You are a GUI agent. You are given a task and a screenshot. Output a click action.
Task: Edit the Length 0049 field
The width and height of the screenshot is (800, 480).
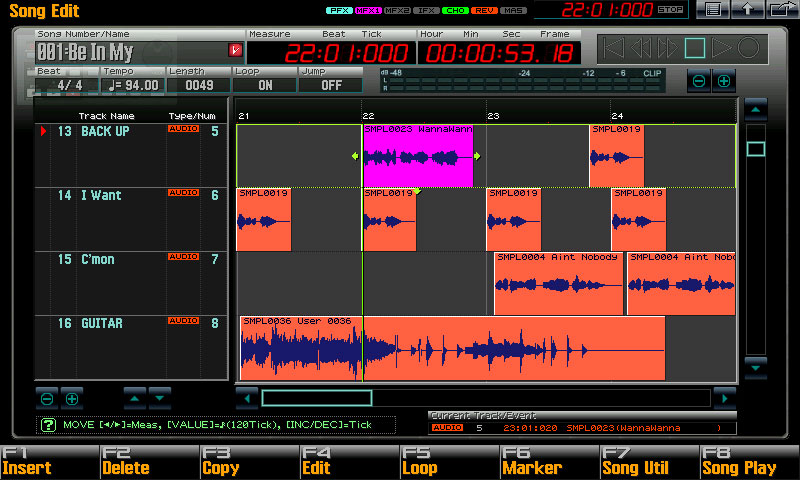click(x=199, y=85)
